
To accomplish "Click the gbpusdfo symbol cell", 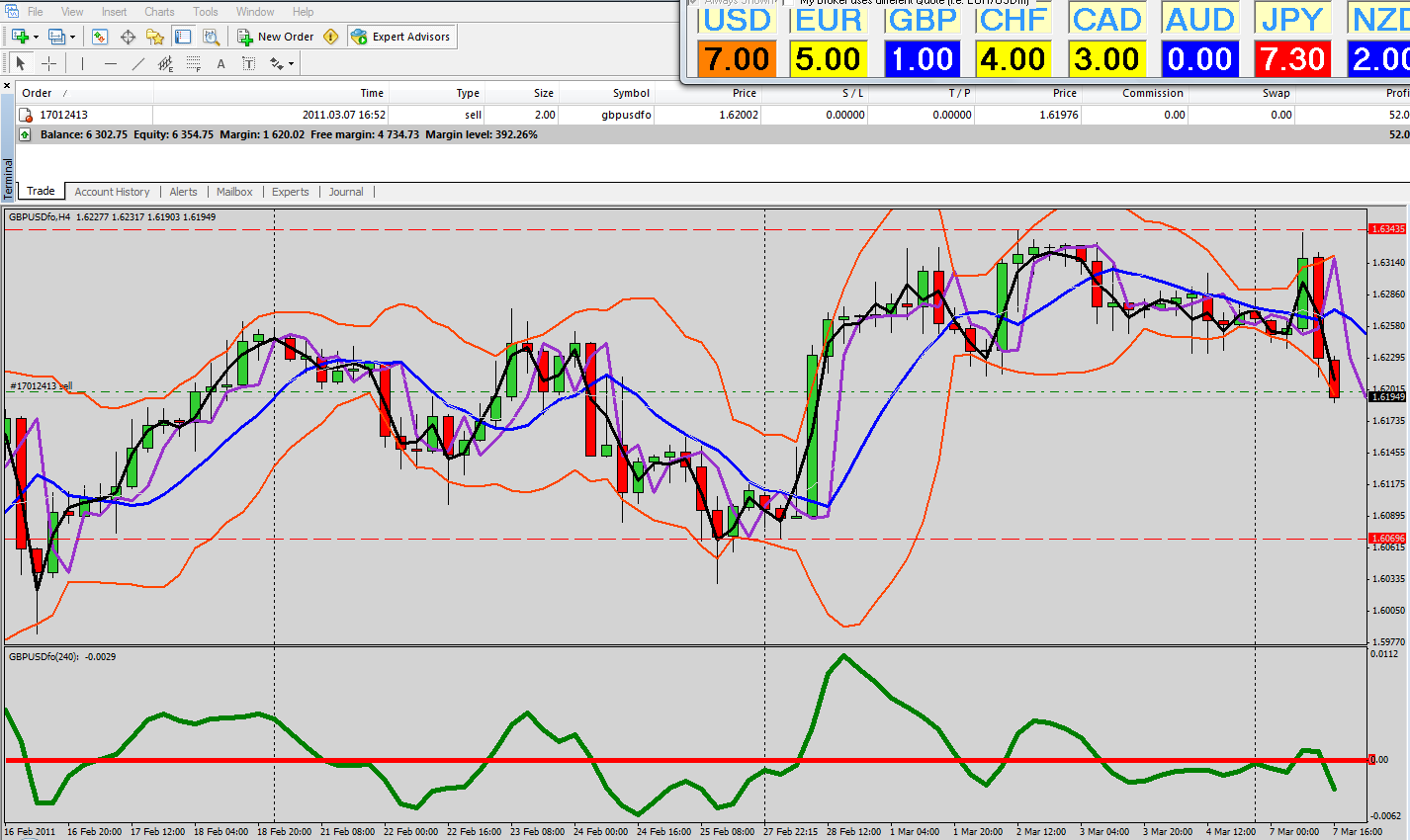I will pos(626,115).
